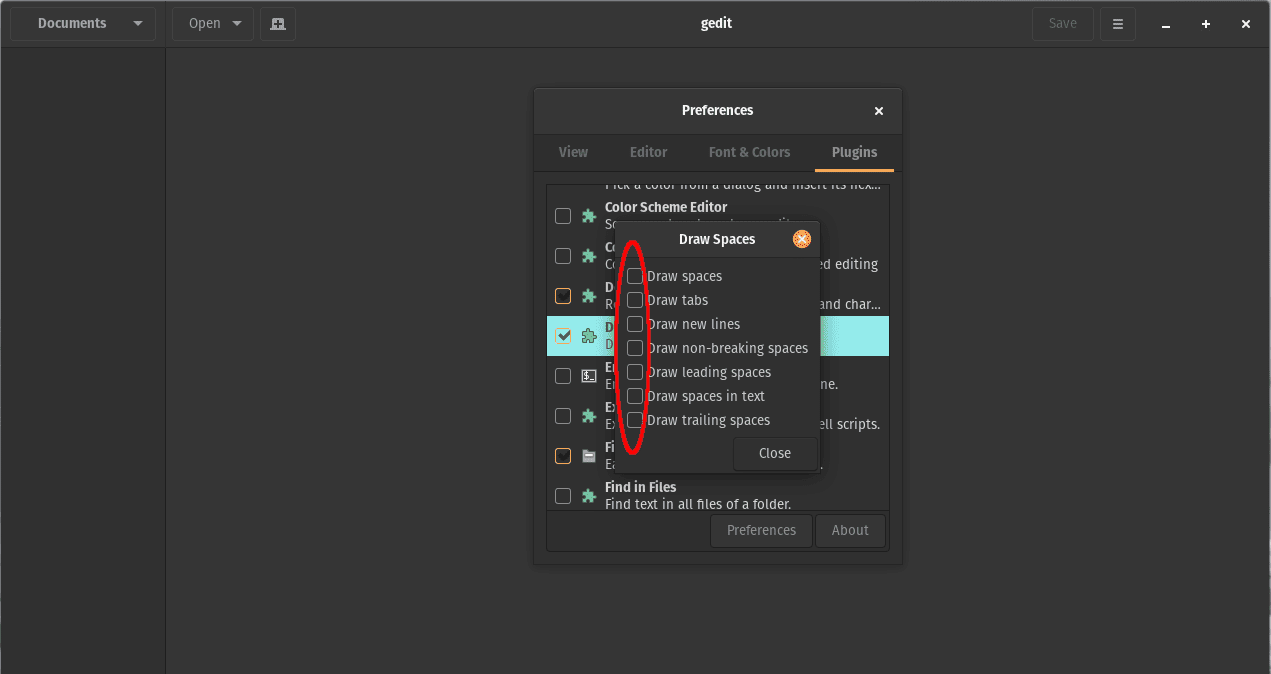Screen dimensions: 1271x674
Task: Minimize the gedit window
Action: (x=1166, y=24)
